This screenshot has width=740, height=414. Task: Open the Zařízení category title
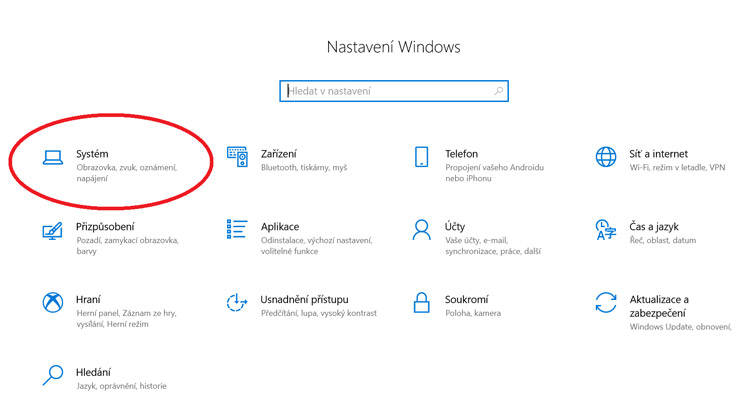pos(279,154)
